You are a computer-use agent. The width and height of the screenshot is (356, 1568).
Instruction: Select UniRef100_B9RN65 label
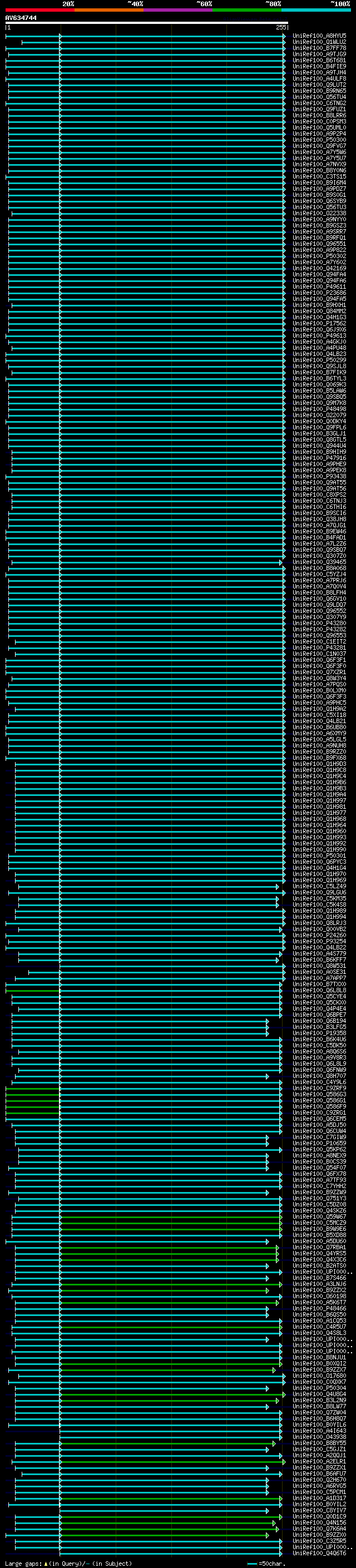[319, 91]
